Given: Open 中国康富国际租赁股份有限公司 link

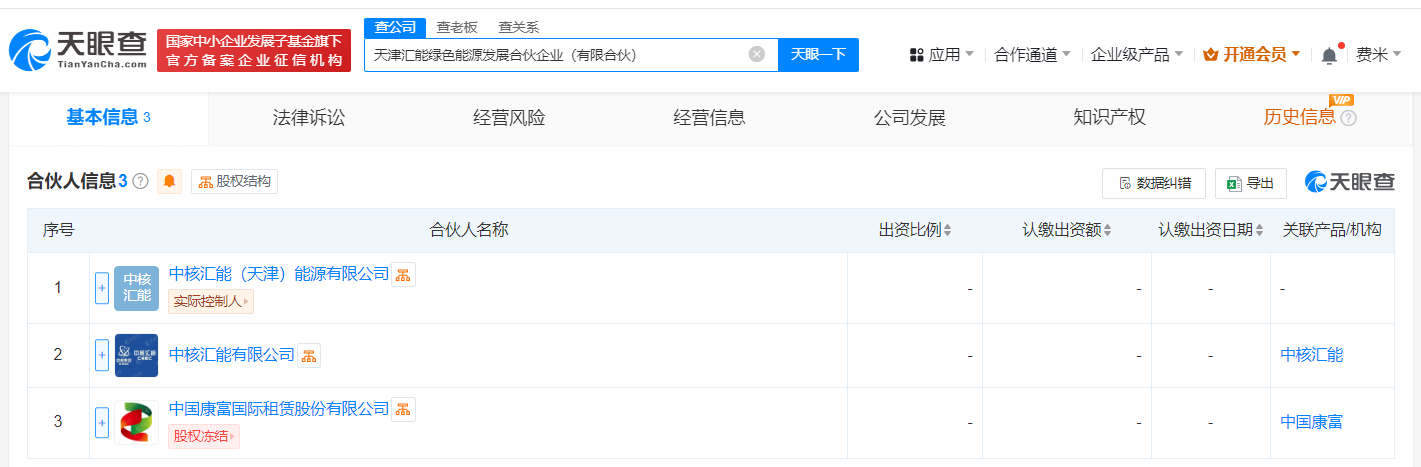Looking at the screenshot, I should (x=279, y=409).
